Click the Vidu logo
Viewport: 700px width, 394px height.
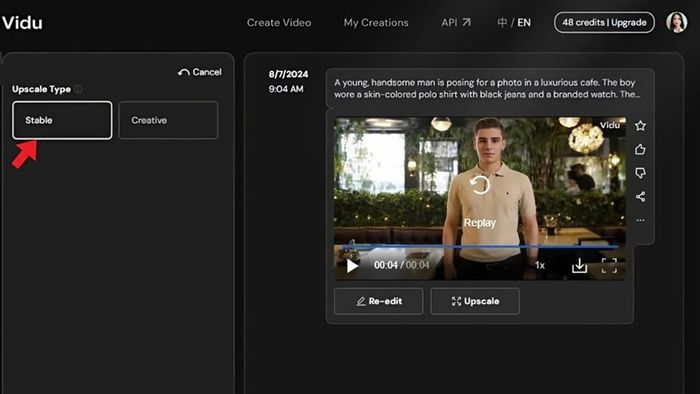pyautogui.click(x=22, y=23)
